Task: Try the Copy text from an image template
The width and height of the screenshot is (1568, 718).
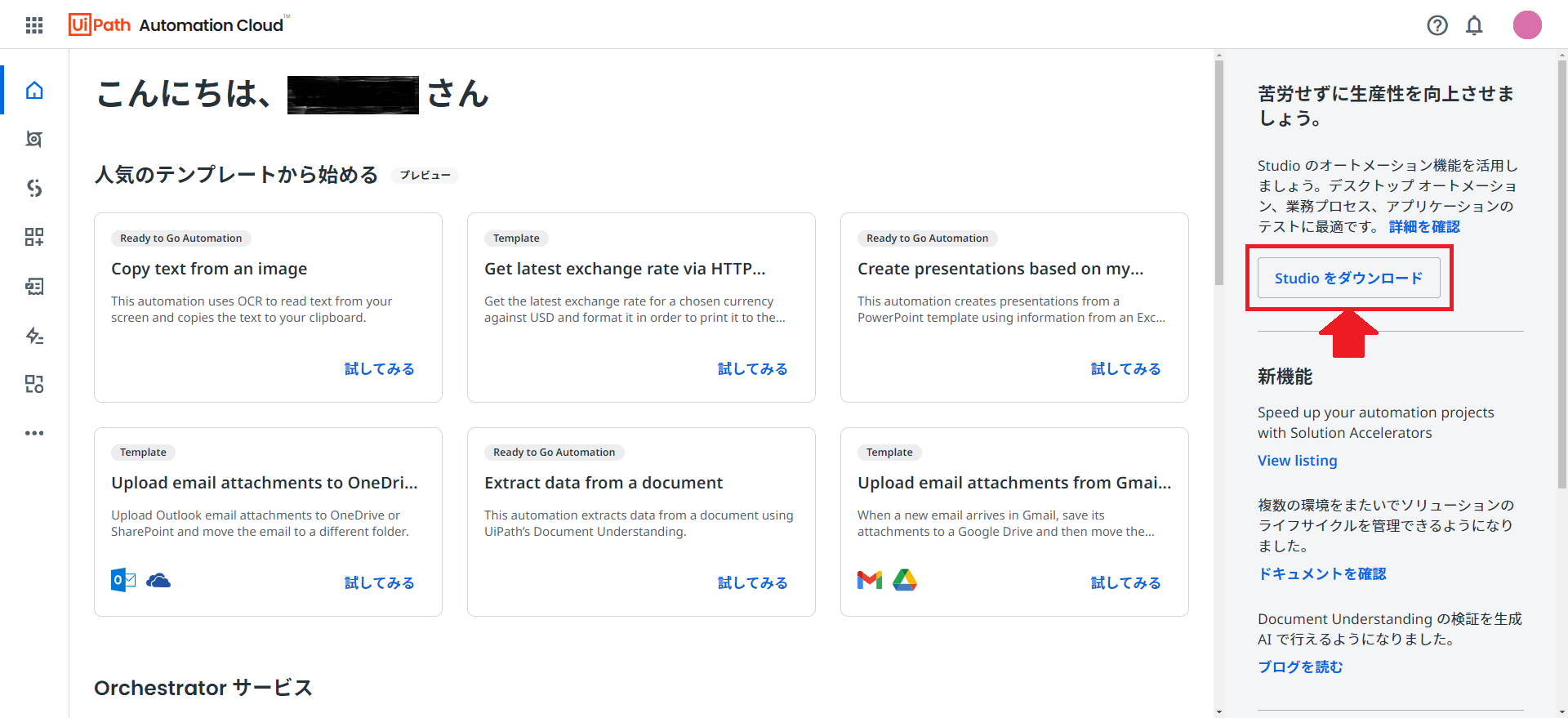Action: click(379, 369)
